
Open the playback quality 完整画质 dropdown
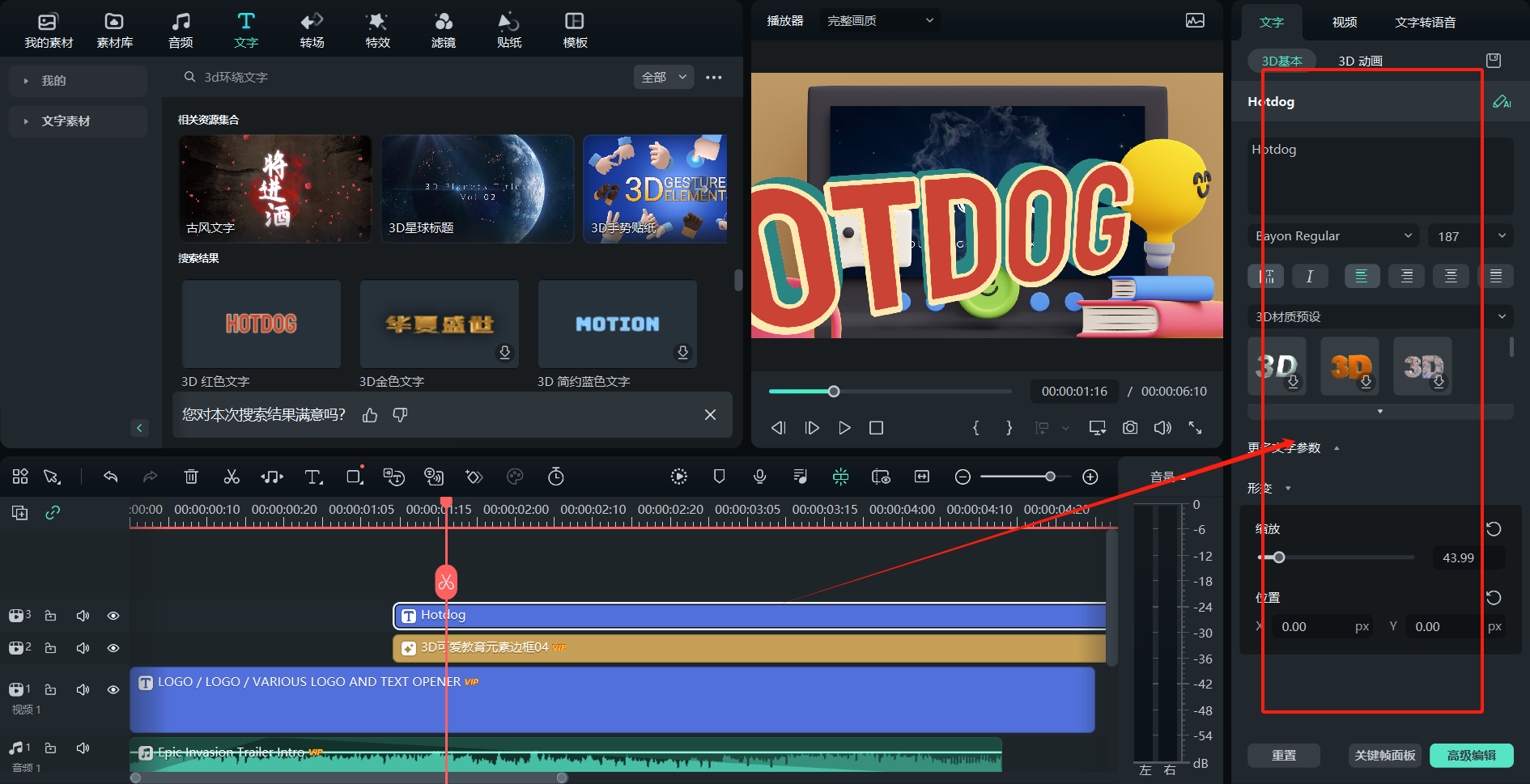pos(880,21)
